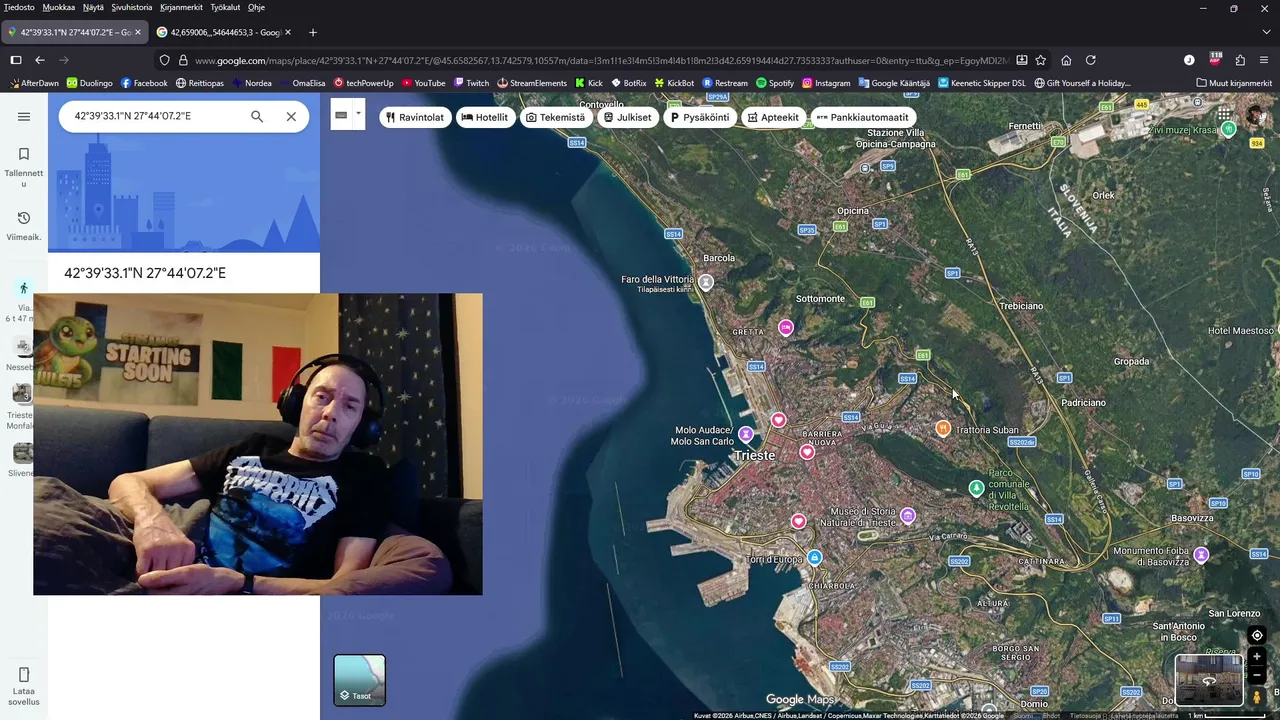This screenshot has height=720, width=1280.
Task: Click the magnifier search icon in Maps search box
Action: click(257, 117)
